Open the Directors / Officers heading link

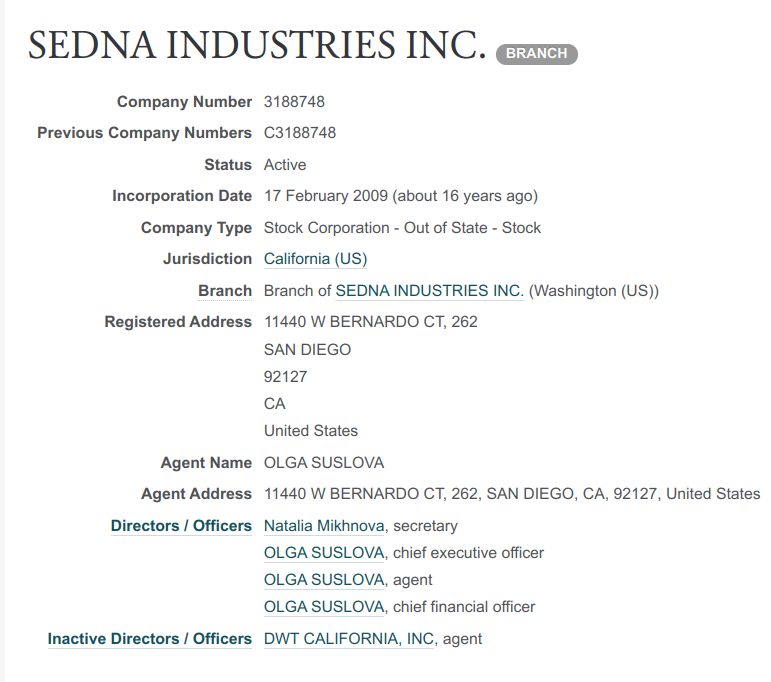pyautogui.click(x=181, y=526)
